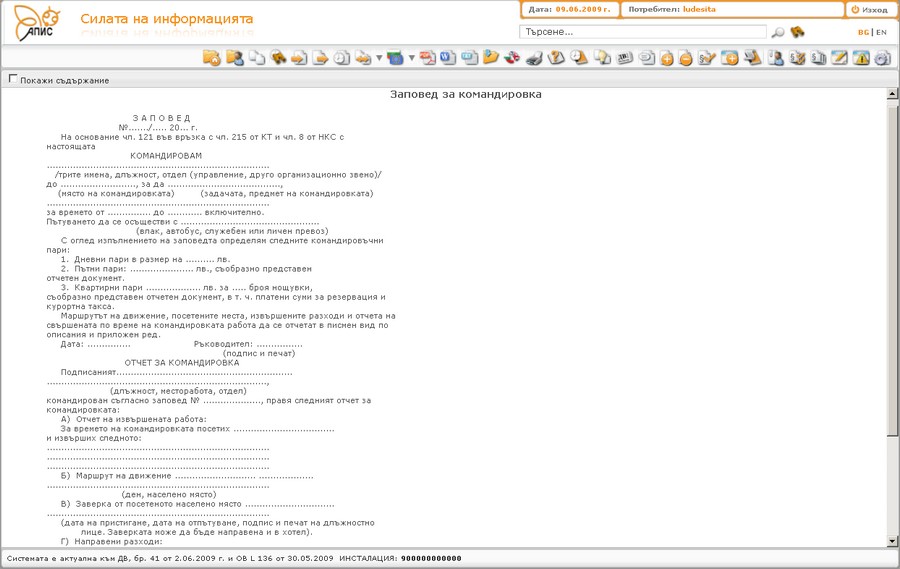Click the heading 'ОТЧЕТ ЗА КОМАНДИРОВКА'
Screen dimensions: 900x569
tap(182, 363)
